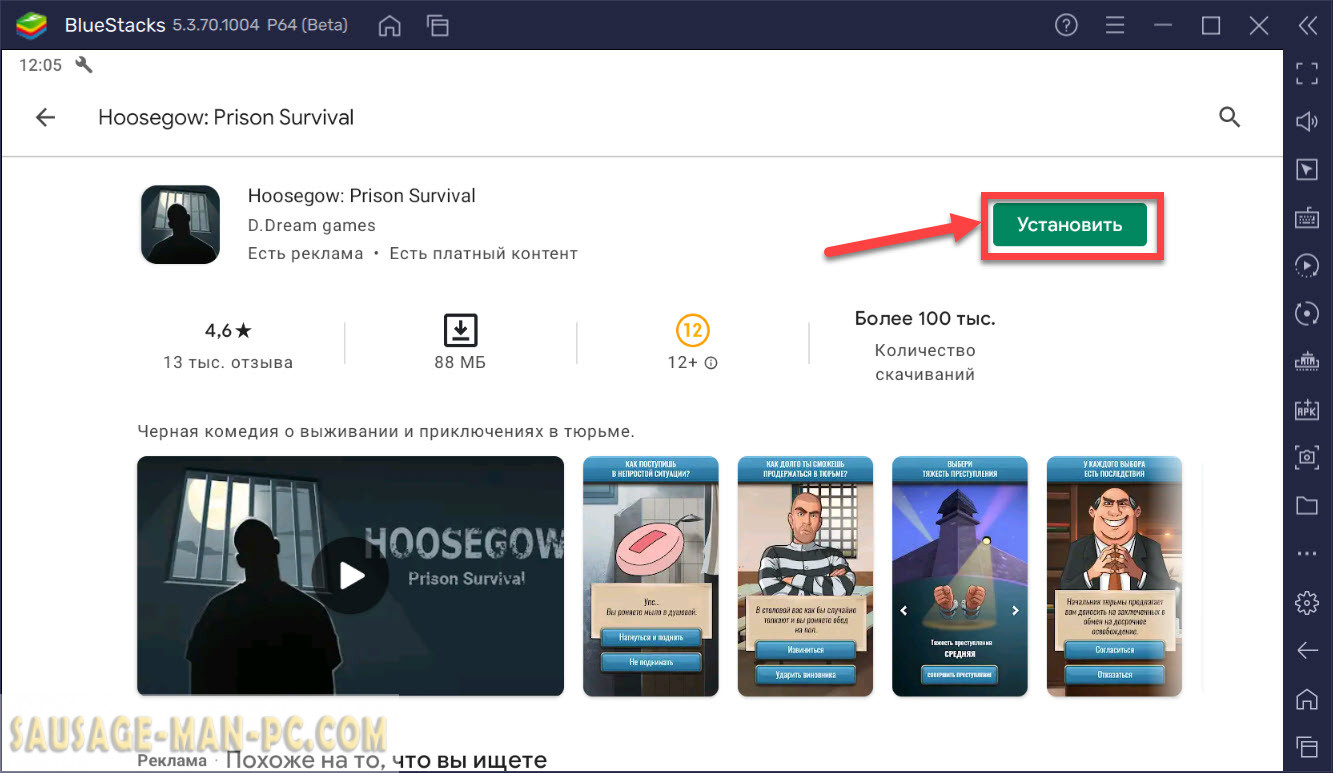Open the multi-instance icon in title bar
The image size is (1333, 773).
(437, 26)
